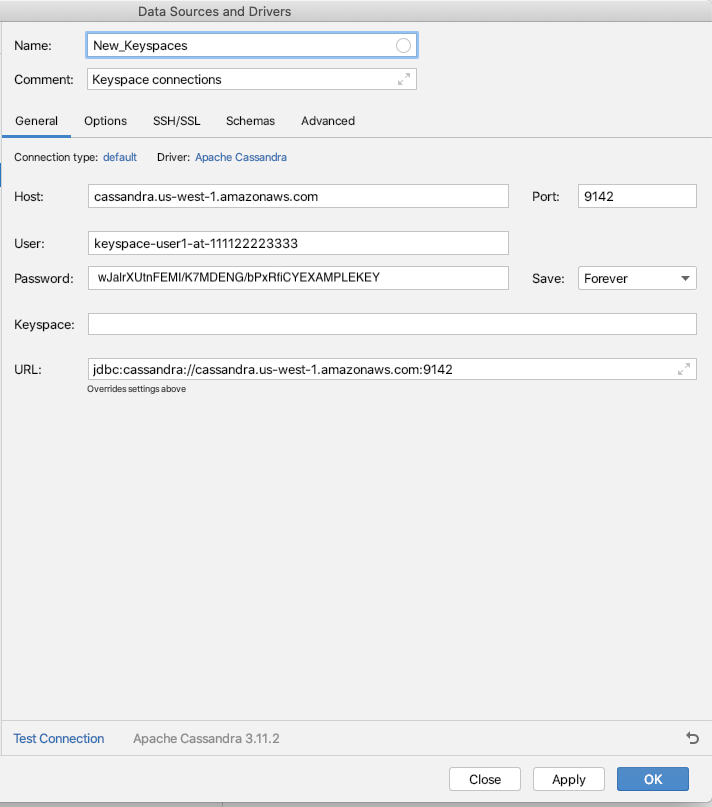712x807 pixels.
Task: Click into the Port field
Action: pos(637,196)
